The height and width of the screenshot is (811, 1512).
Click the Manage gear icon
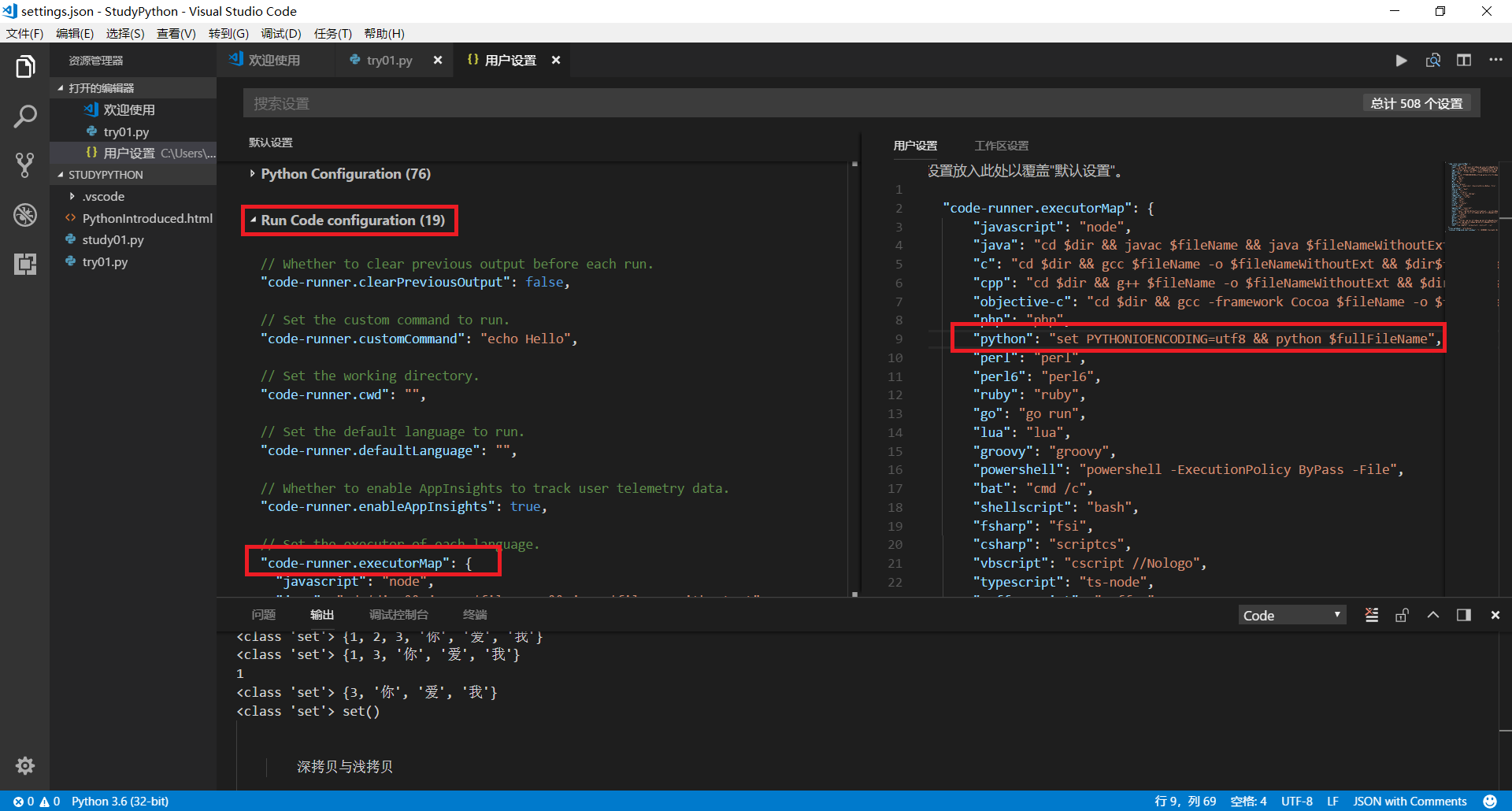pyautogui.click(x=25, y=765)
